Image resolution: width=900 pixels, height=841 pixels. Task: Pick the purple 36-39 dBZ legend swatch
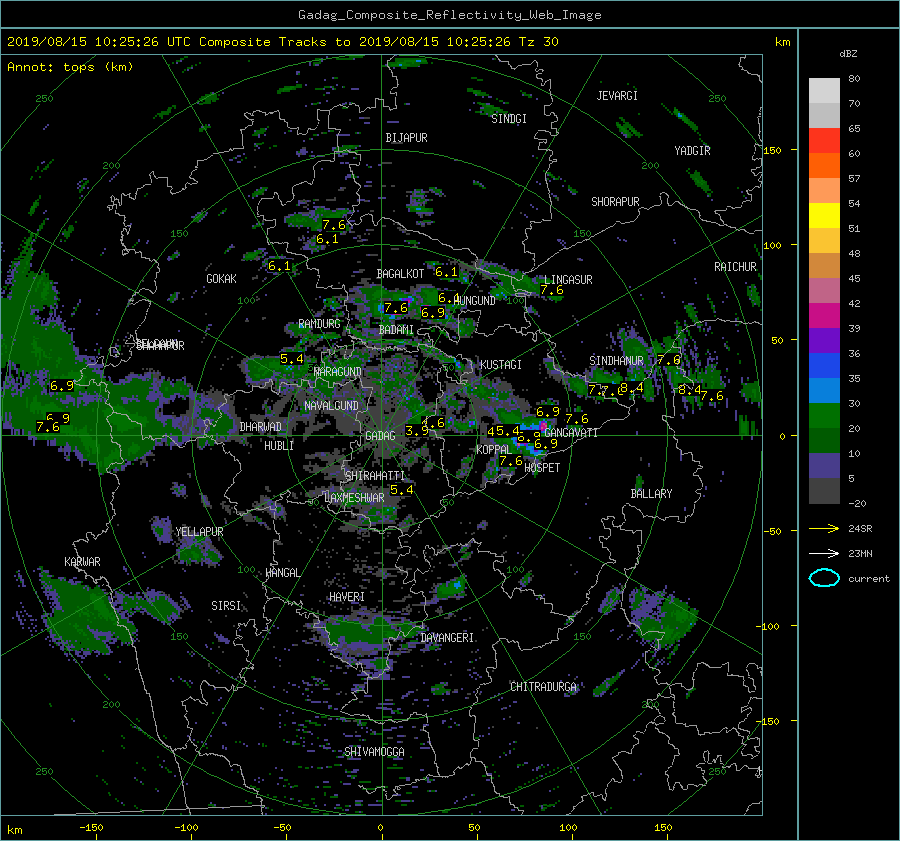tap(824, 341)
